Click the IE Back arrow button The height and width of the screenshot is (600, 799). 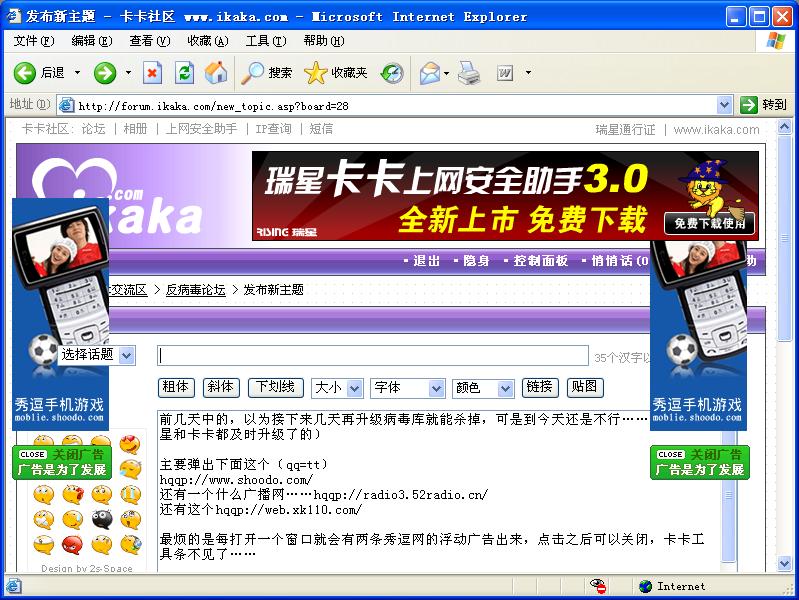(24, 73)
